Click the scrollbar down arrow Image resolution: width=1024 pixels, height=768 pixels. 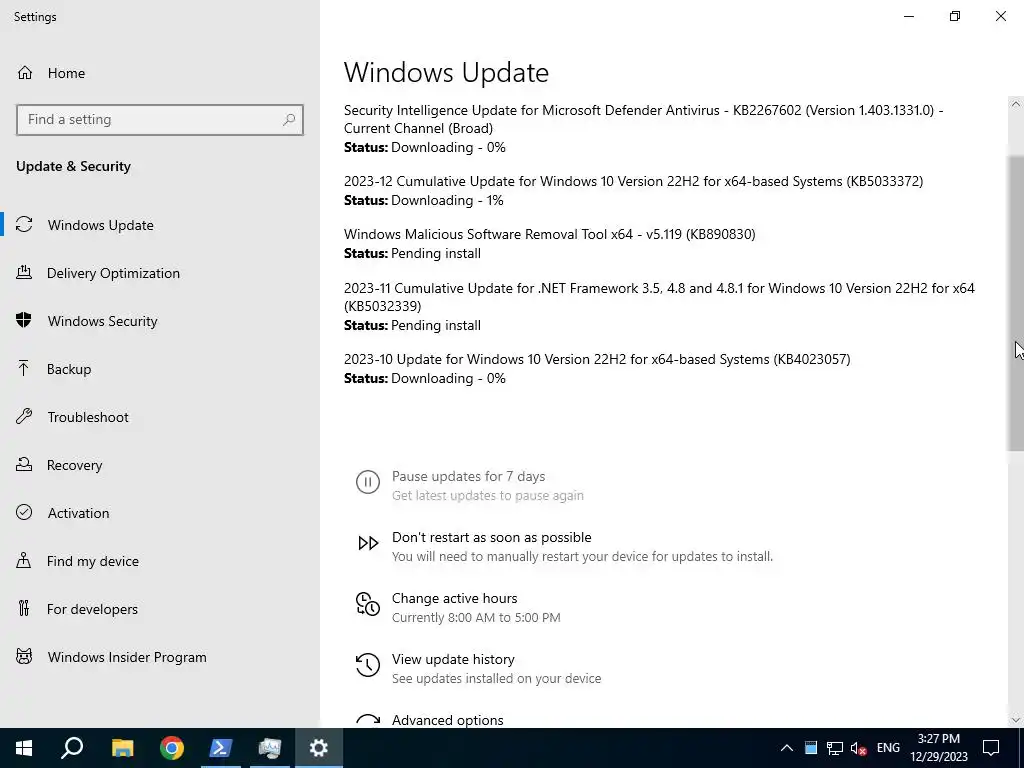tap(1016, 720)
